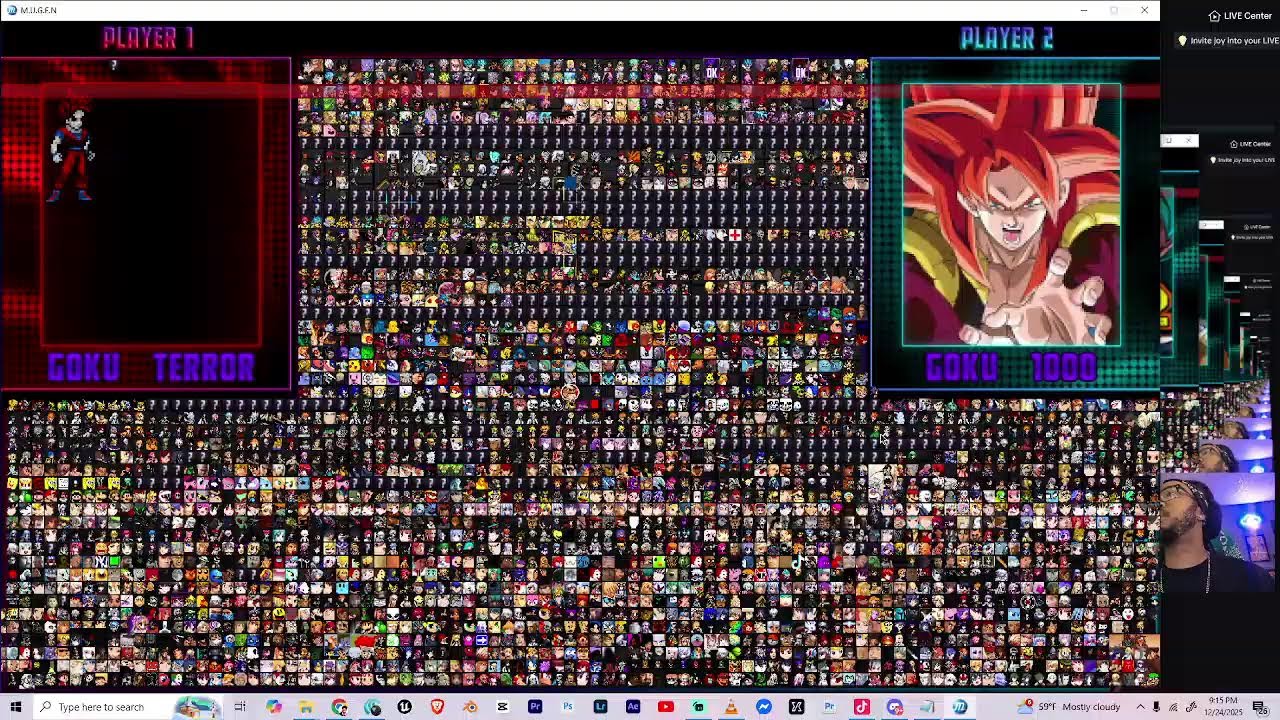Open Adobe After Effects taskbar icon

(x=633, y=707)
